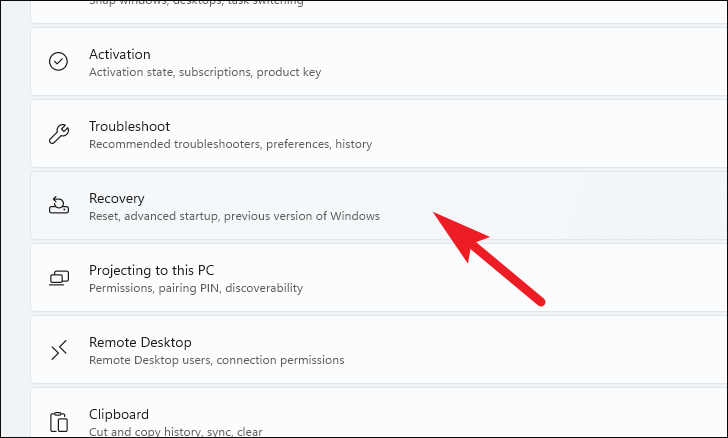Image resolution: width=728 pixels, height=438 pixels.
Task: Click 'Remote Desktop users, connection permissions' text
Action: [217, 360]
